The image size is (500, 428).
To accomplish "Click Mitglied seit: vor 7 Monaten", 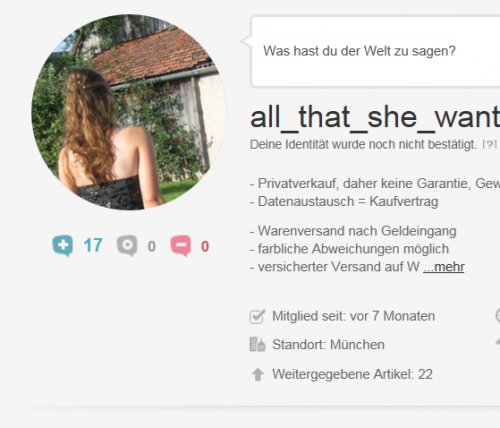I will 354,316.
